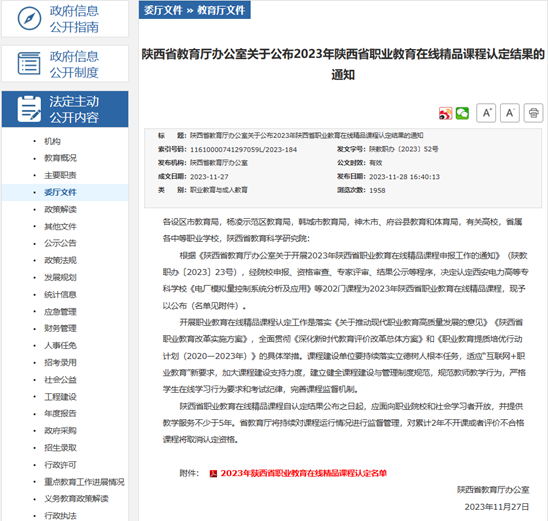Click the article headline title
The height and width of the screenshot is (521, 548).
coord(343,64)
